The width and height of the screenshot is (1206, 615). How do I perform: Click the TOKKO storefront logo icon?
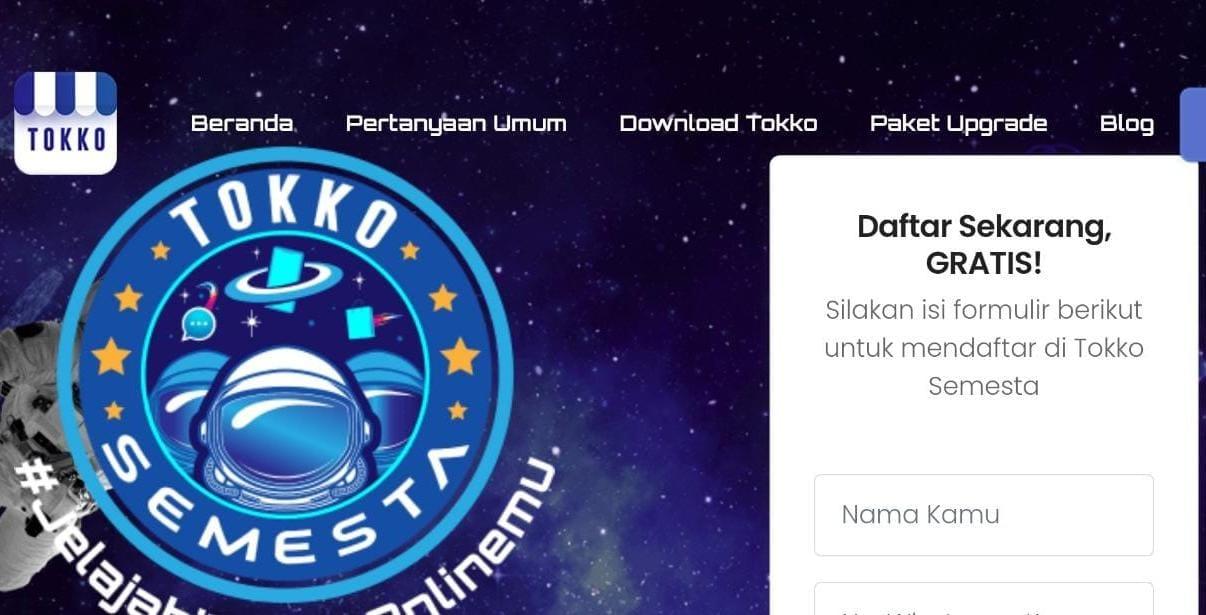(66, 123)
